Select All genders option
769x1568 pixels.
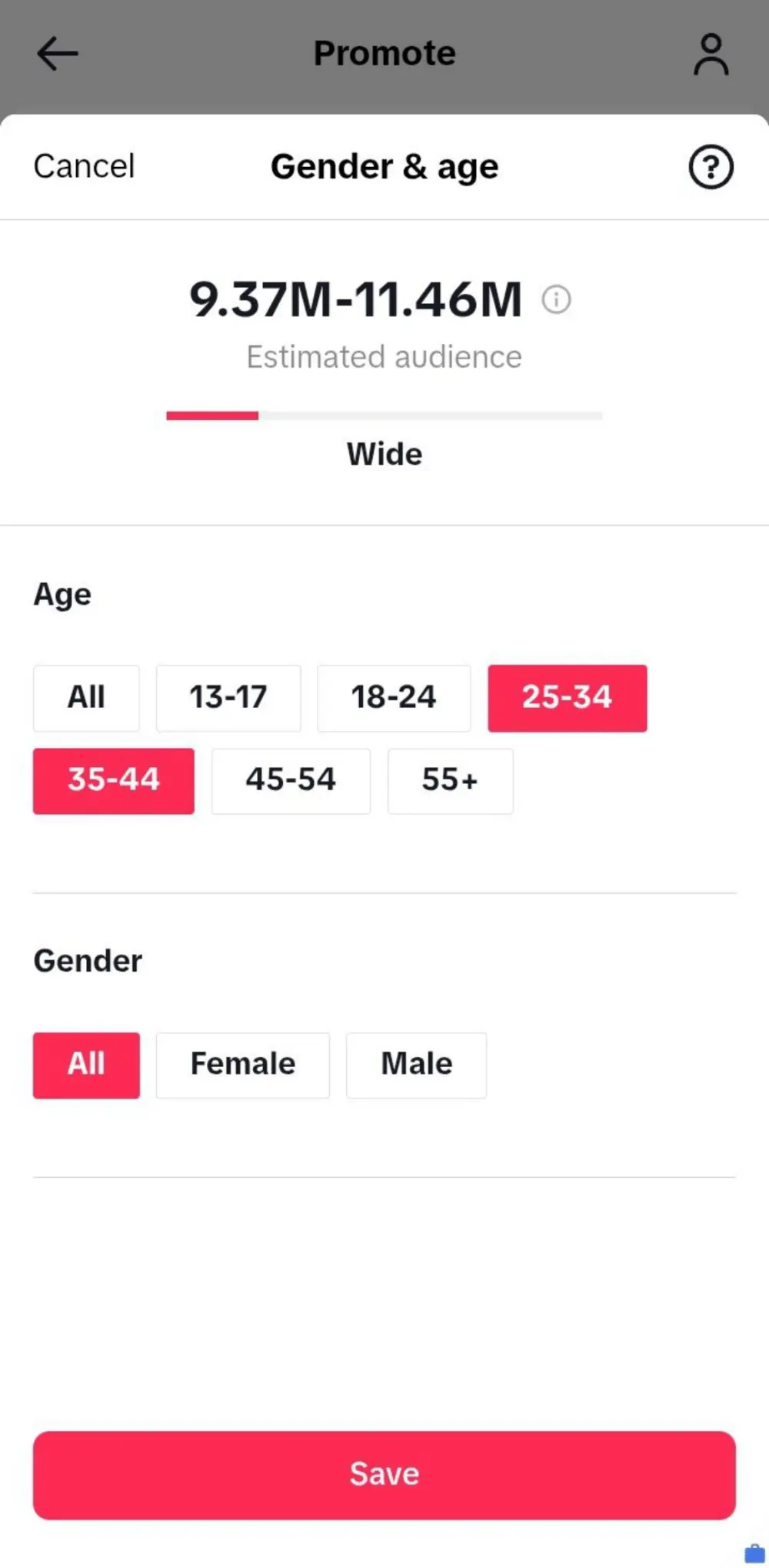(x=86, y=1065)
